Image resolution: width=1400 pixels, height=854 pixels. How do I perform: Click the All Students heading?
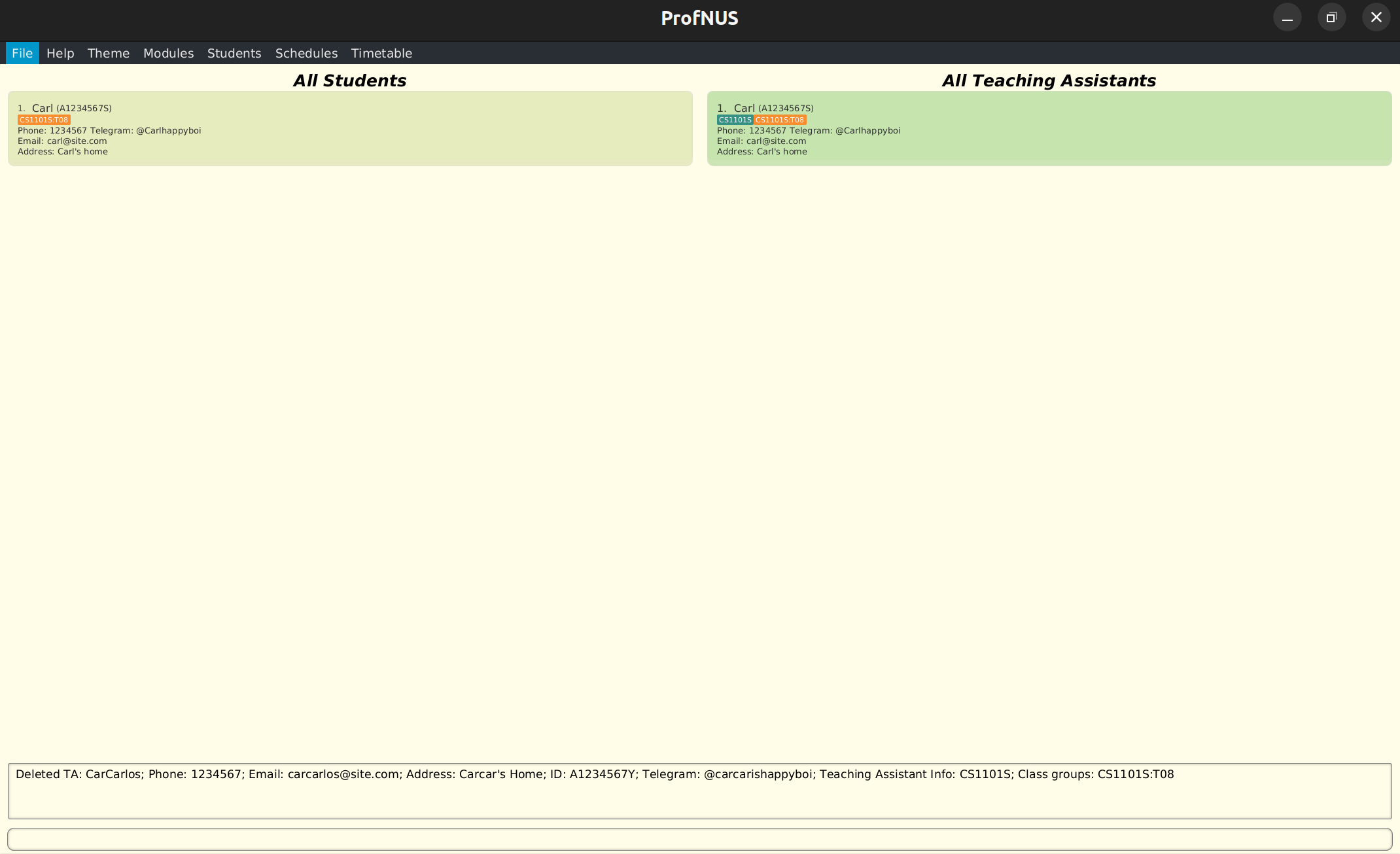[350, 80]
